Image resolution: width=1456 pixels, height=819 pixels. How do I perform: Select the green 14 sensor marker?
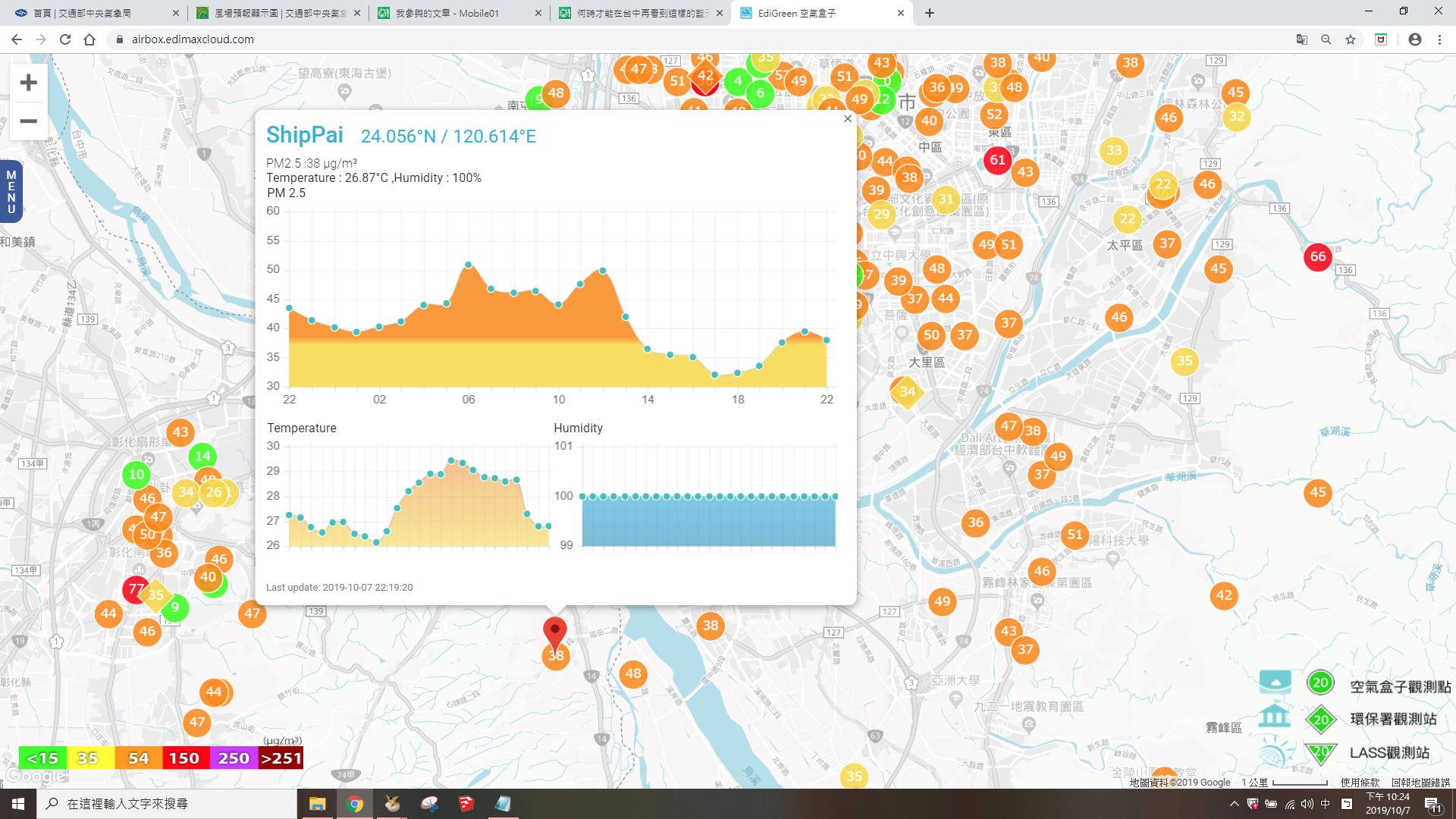(202, 456)
